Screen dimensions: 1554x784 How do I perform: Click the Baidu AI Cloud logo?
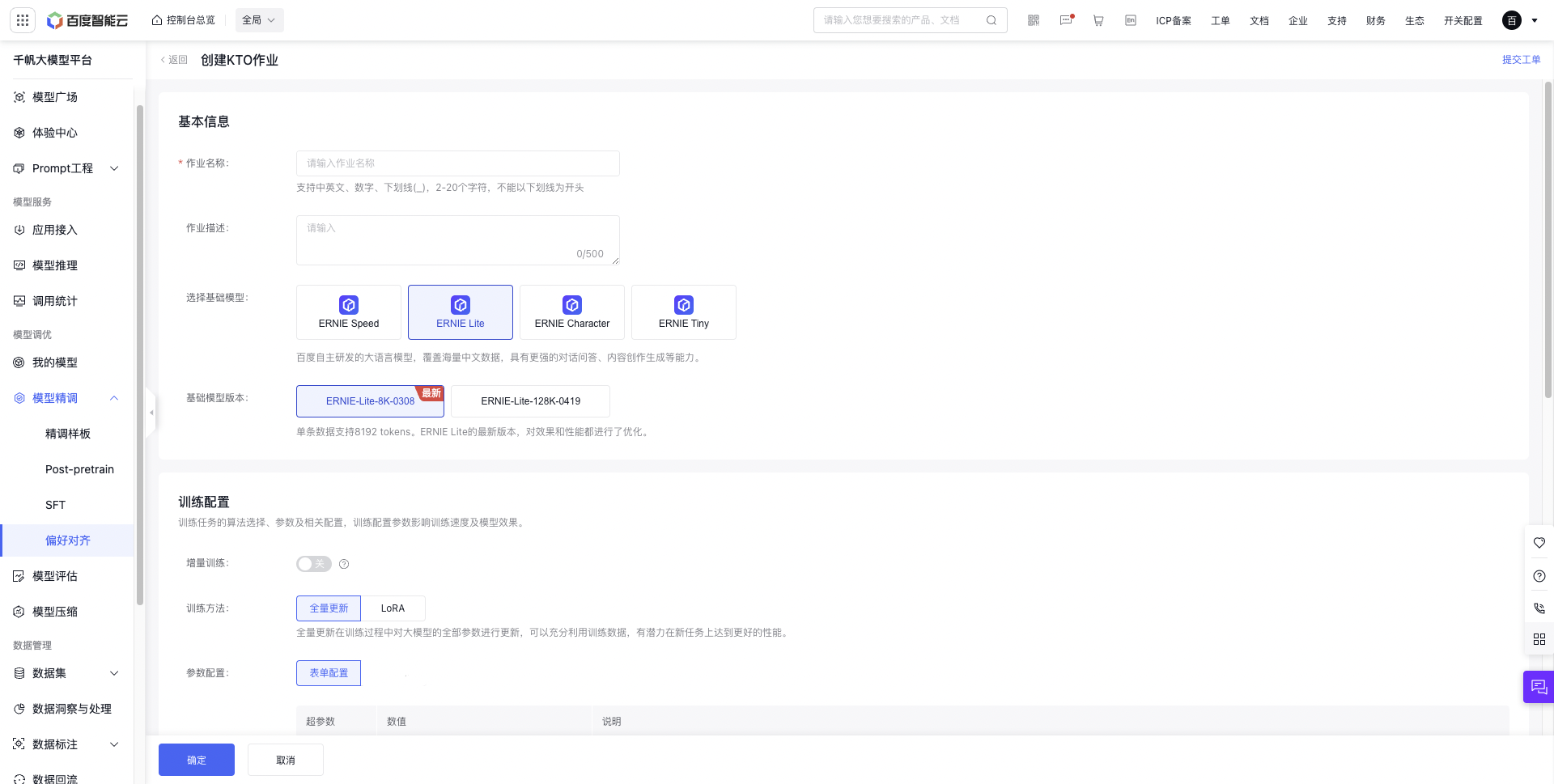pos(87,20)
